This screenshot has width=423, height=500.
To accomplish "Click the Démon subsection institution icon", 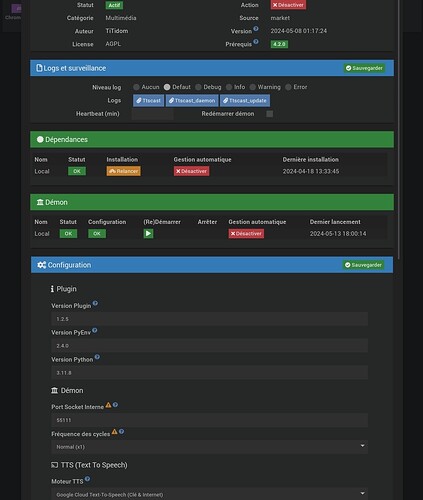I will [x=54, y=390].
